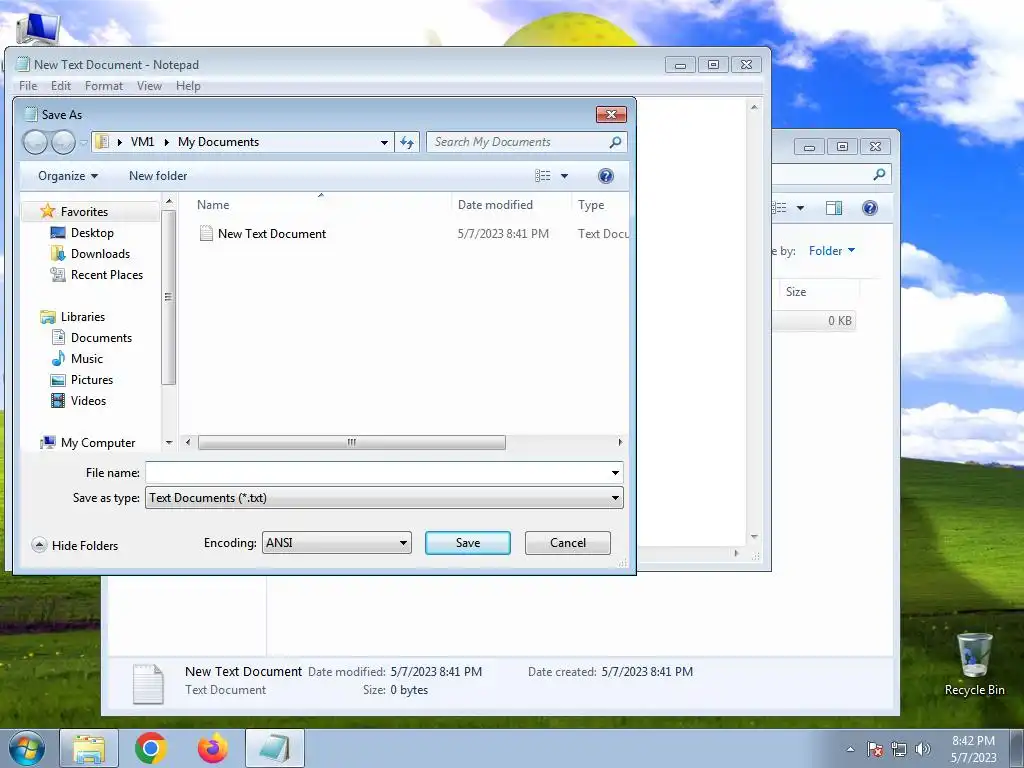Image resolution: width=1024 pixels, height=768 pixels.
Task: Open Notepad Format menu
Action: point(104,86)
